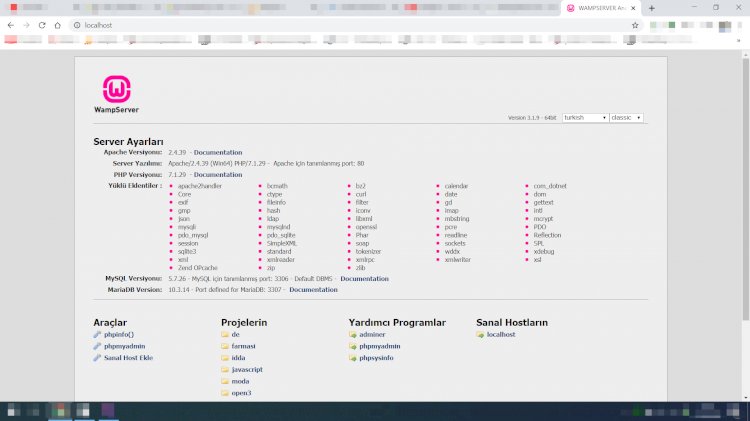
Task: Click the folder icon for open3
Action: coord(225,393)
